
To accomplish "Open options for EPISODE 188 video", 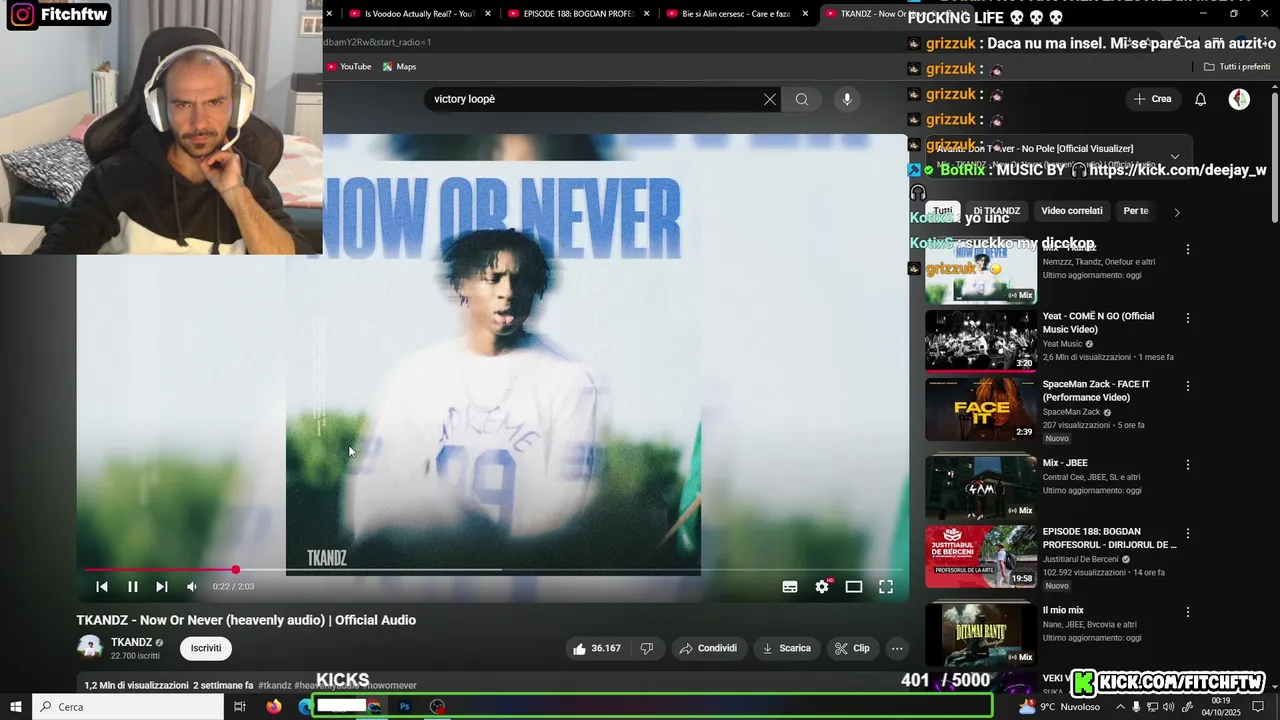I will 1188,534.
